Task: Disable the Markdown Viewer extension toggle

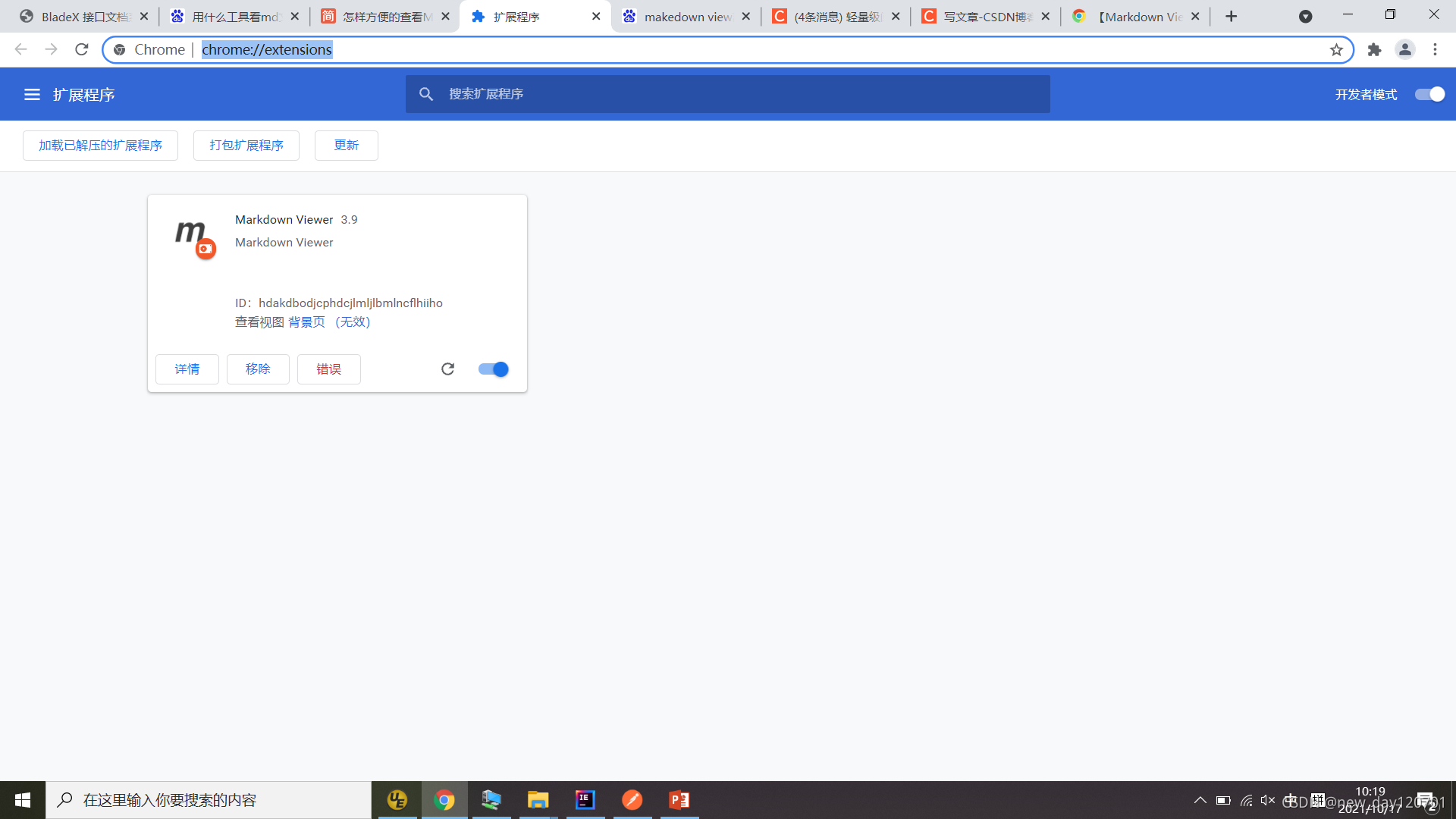Action: 493,369
